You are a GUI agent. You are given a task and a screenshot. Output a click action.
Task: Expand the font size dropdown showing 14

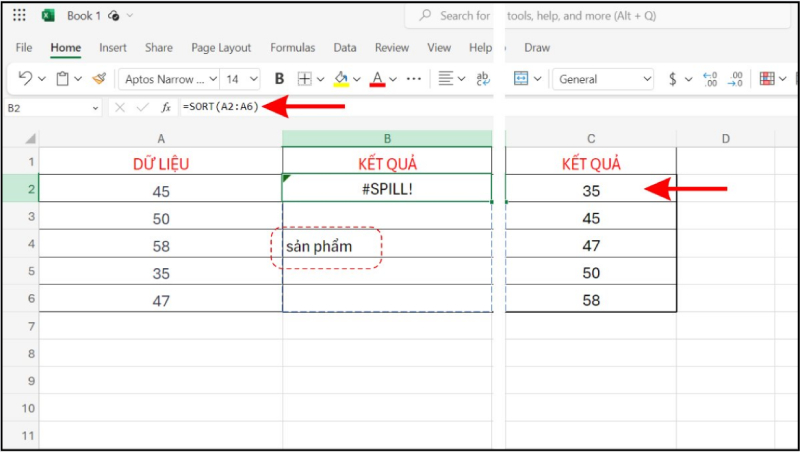click(x=240, y=79)
